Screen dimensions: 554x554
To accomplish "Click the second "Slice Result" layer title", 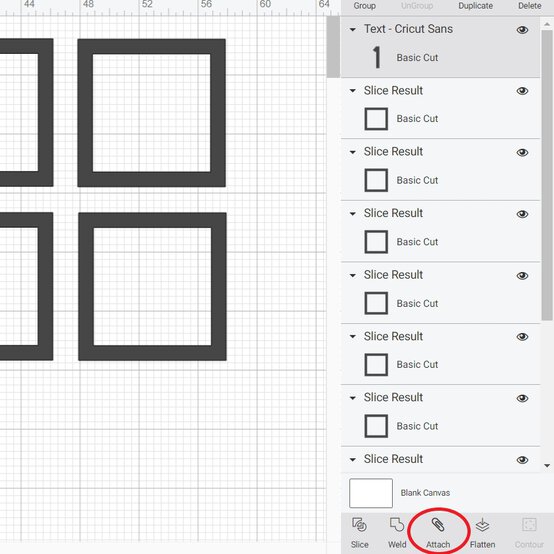I will point(393,152).
